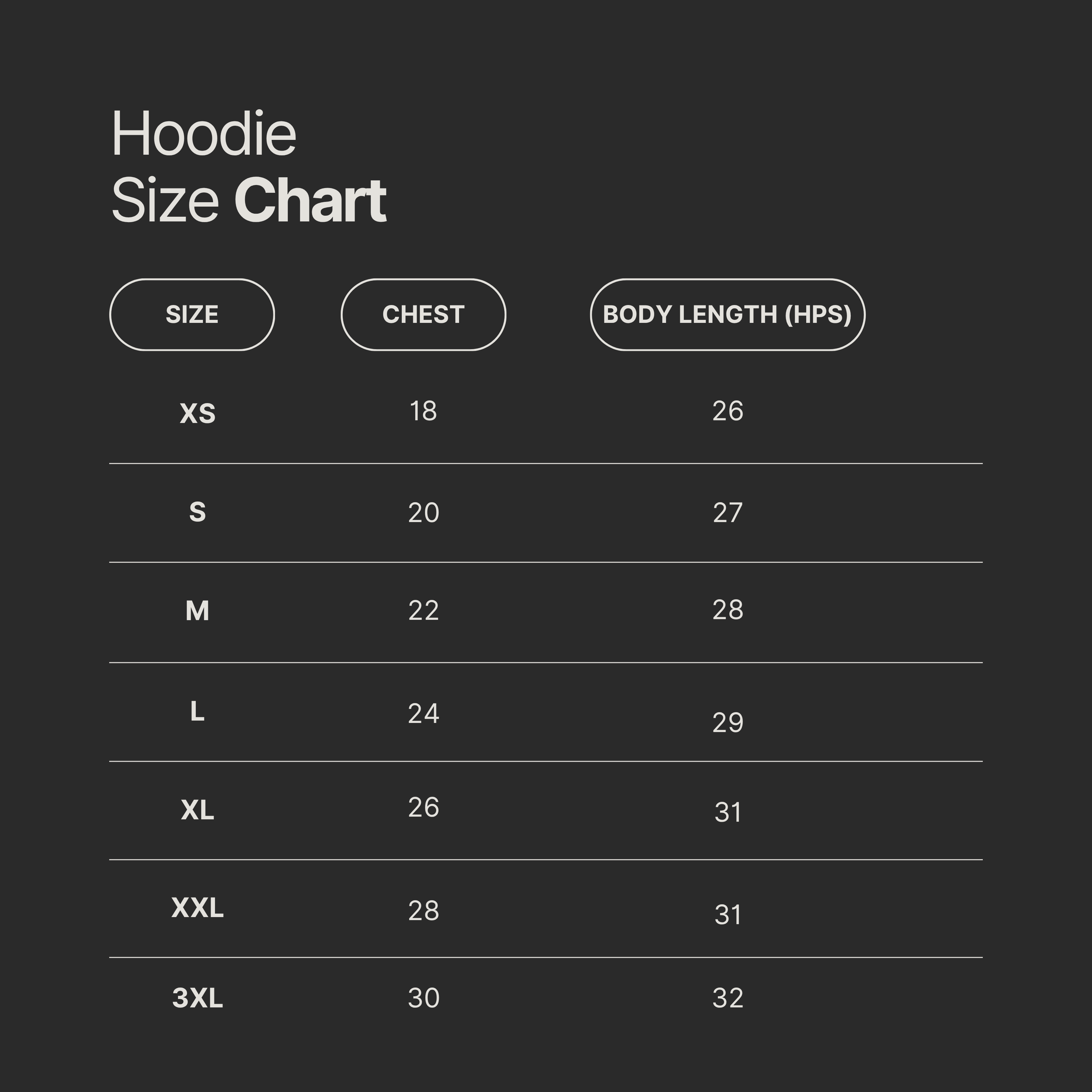Click the SIZE header pill

pos(192,315)
